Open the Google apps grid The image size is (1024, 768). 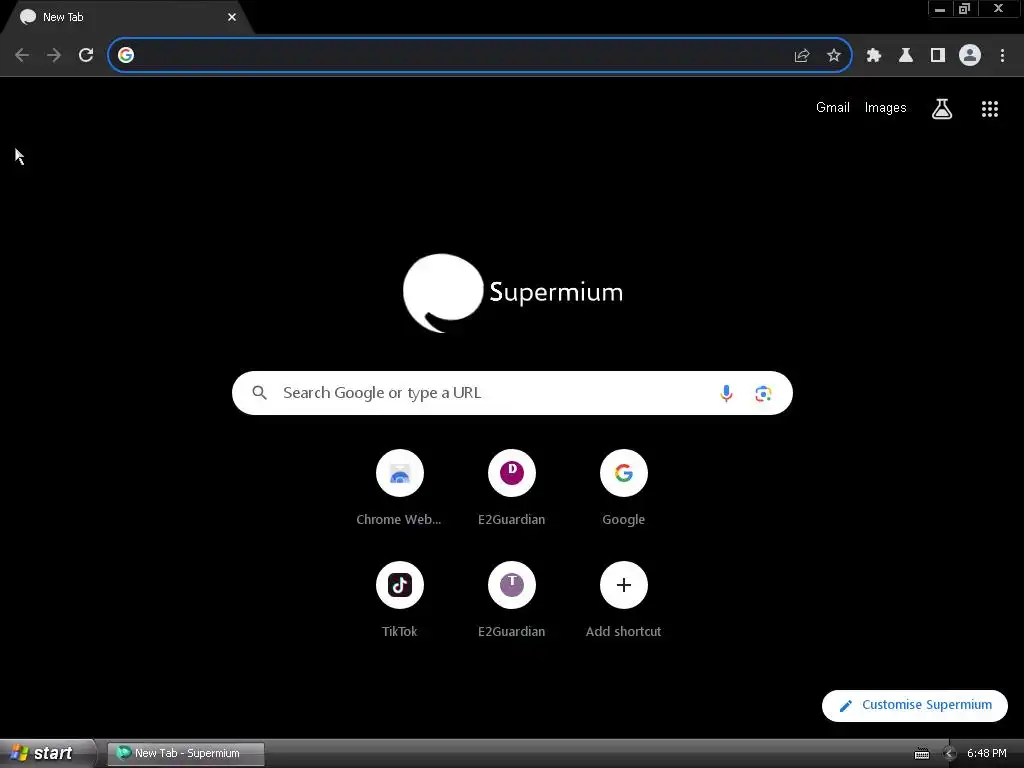989,109
